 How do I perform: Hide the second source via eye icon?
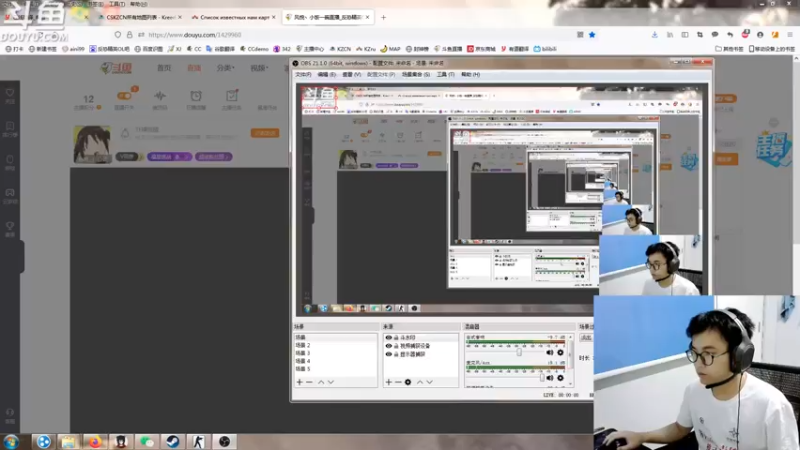coord(388,346)
